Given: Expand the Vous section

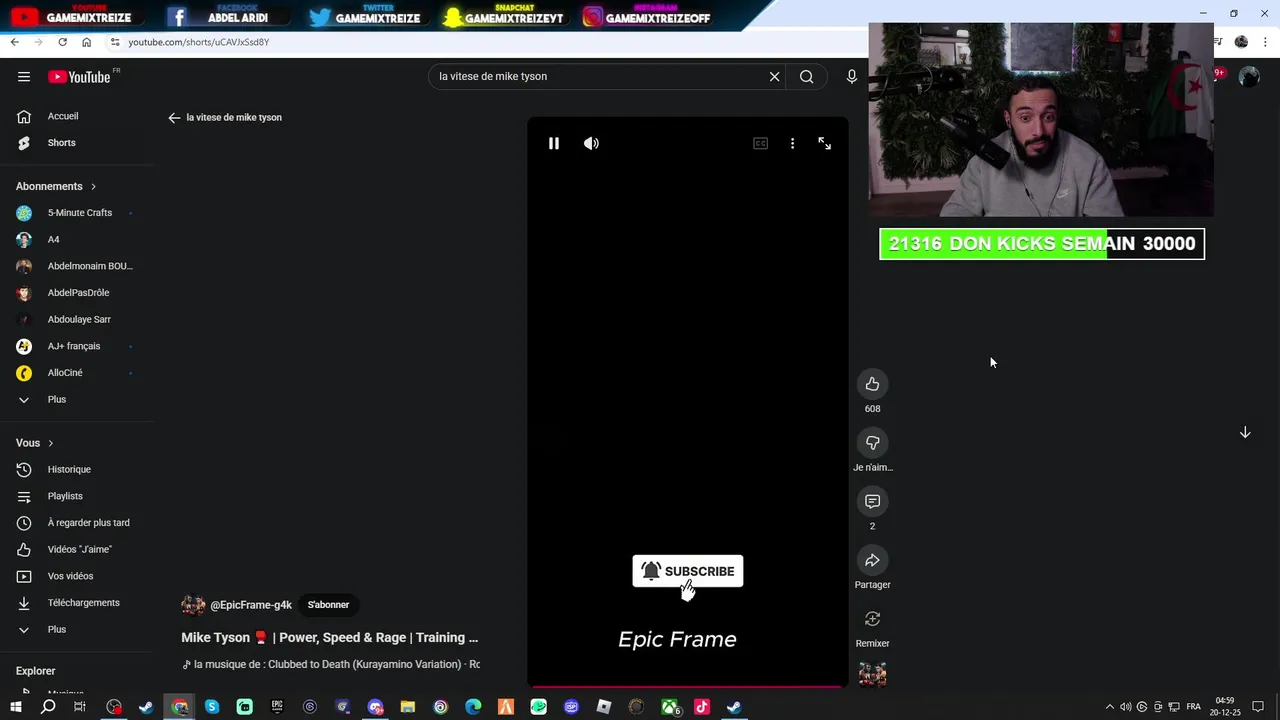Looking at the screenshot, I should [x=35, y=443].
